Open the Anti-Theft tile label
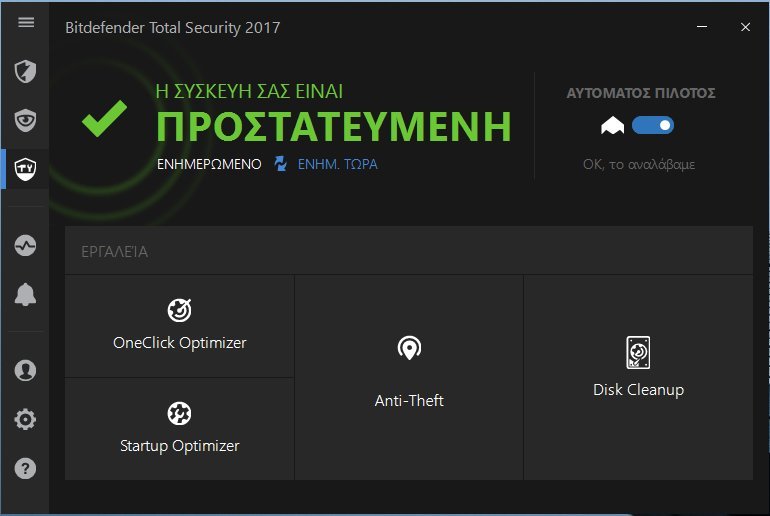 tap(409, 401)
